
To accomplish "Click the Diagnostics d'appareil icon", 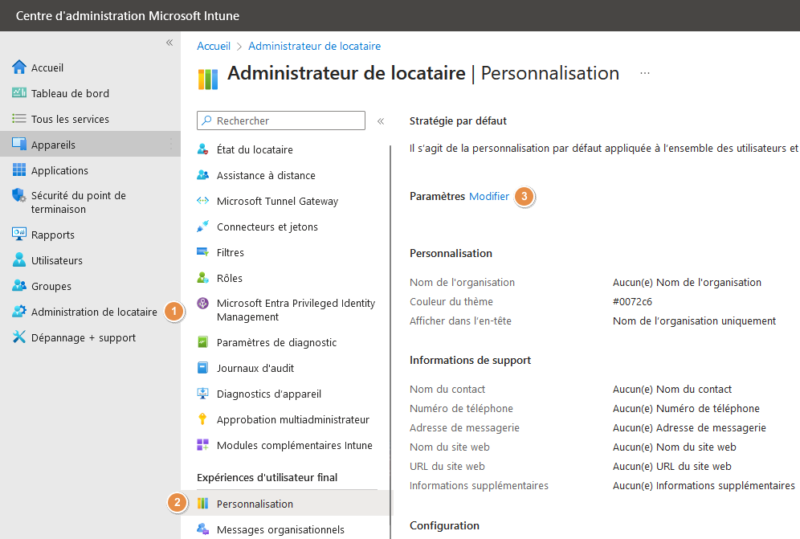I will 203,393.
